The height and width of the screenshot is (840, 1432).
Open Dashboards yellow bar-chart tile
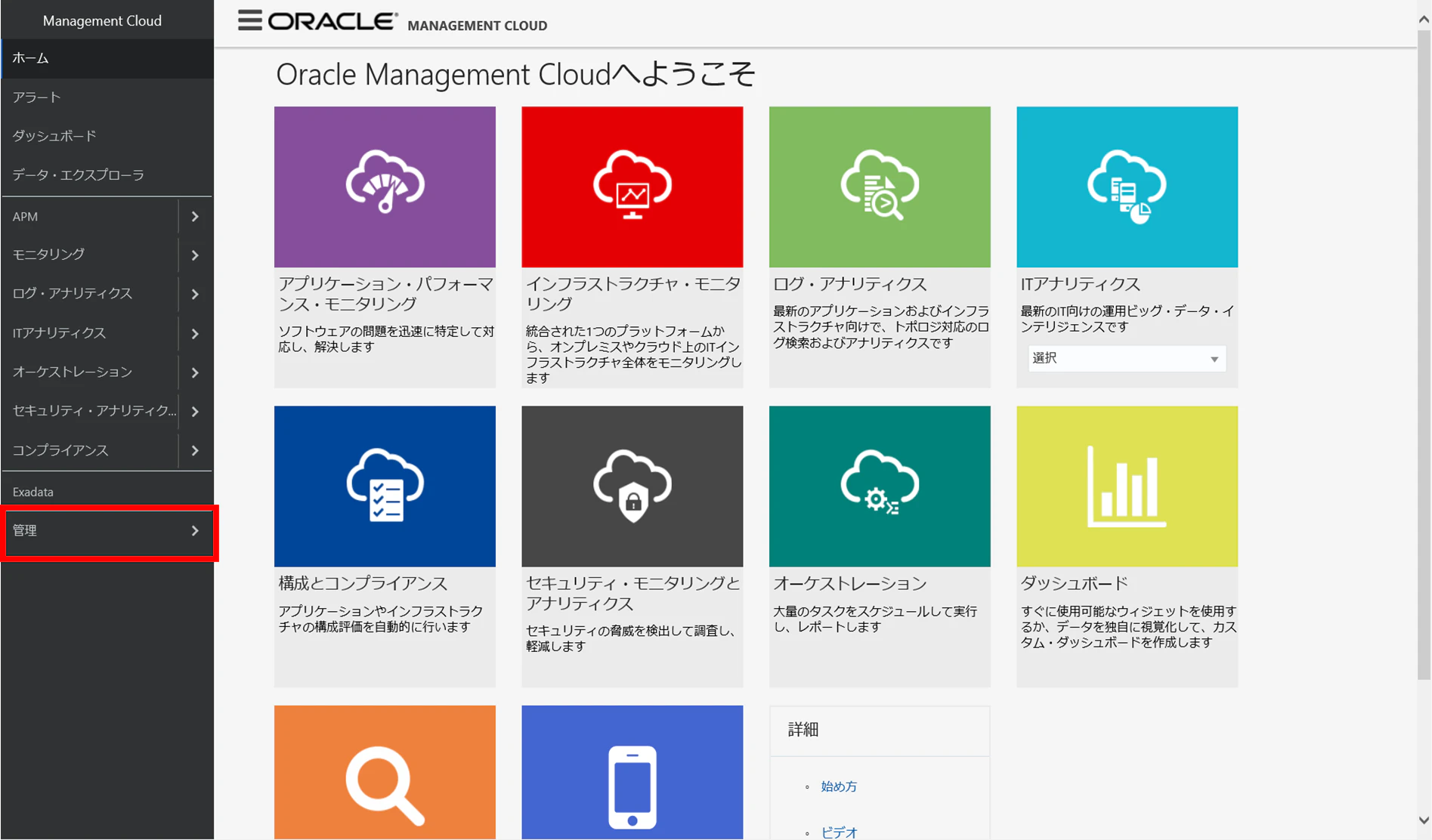[x=1127, y=486]
